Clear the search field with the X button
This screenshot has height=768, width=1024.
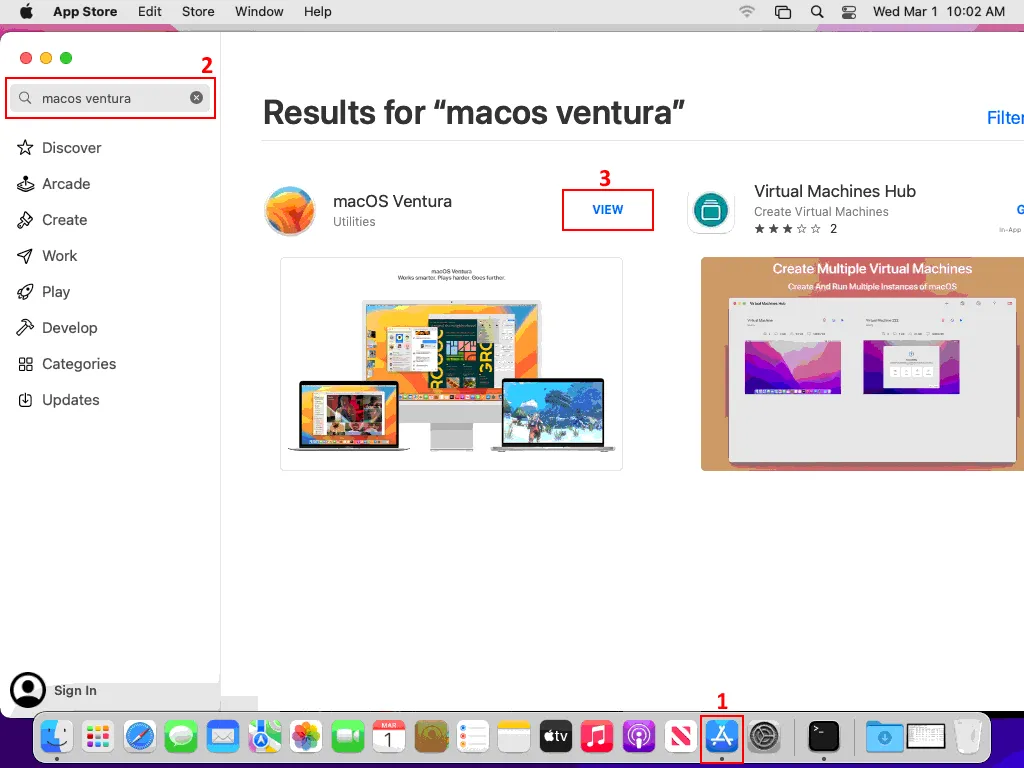196,98
